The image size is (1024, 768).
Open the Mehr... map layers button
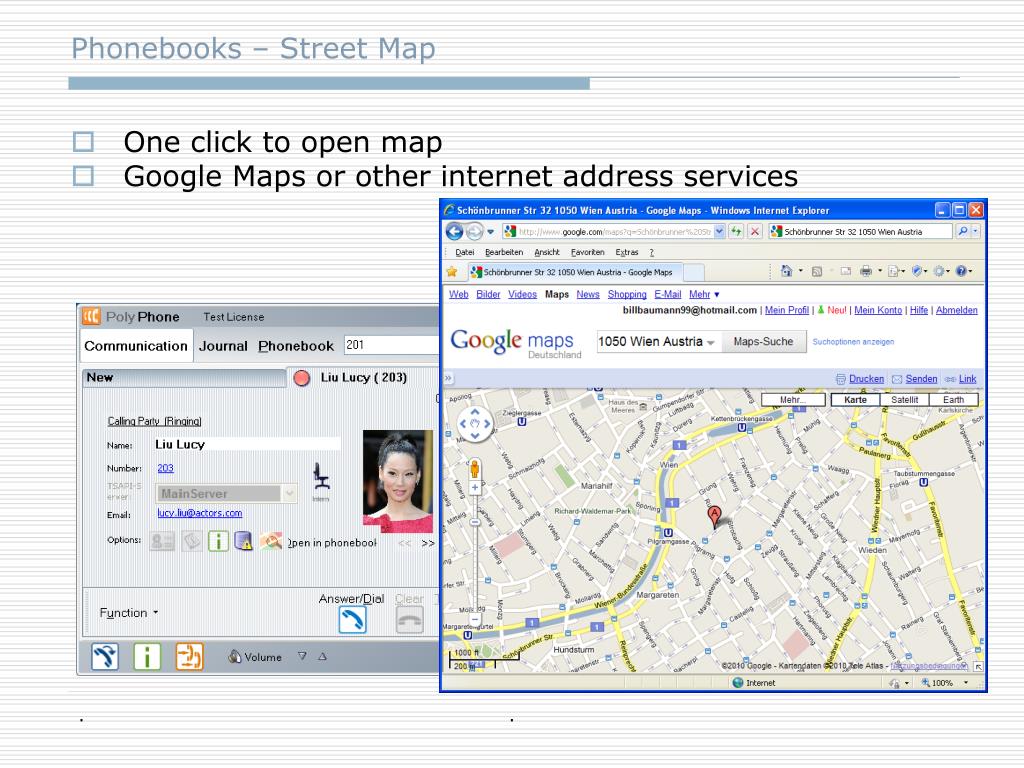pos(793,400)
